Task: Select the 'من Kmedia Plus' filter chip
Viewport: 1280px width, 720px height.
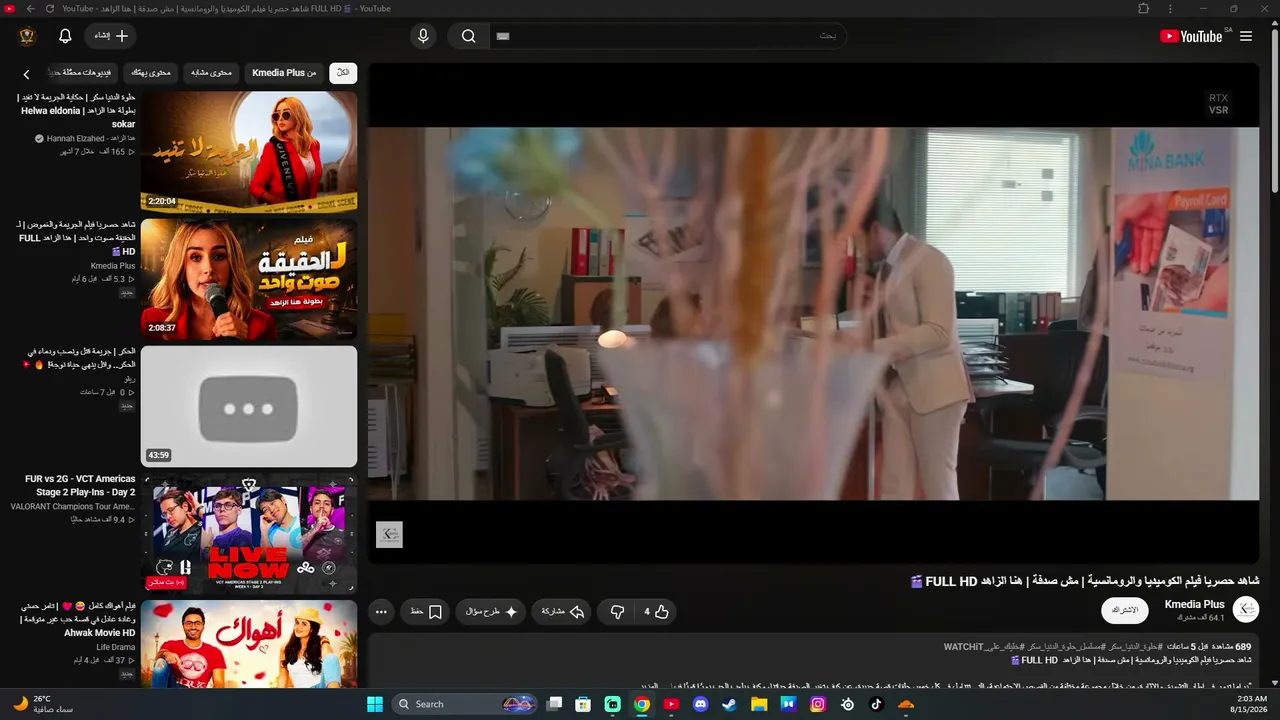Action: coord(284,73)
